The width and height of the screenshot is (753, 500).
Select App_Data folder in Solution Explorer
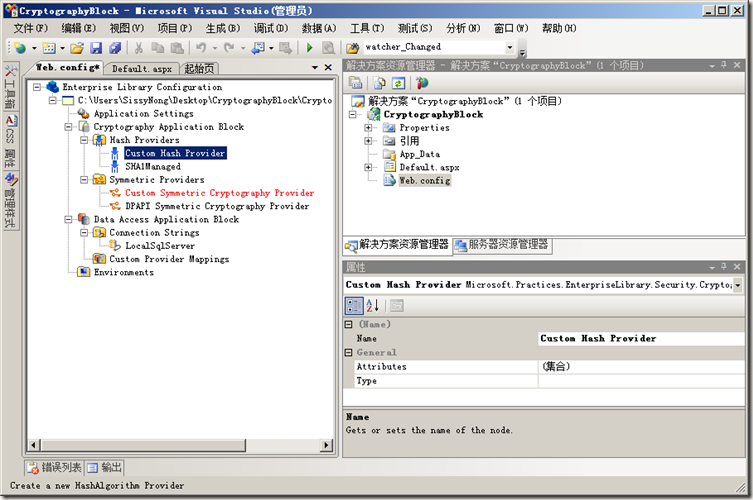[420, 154]
